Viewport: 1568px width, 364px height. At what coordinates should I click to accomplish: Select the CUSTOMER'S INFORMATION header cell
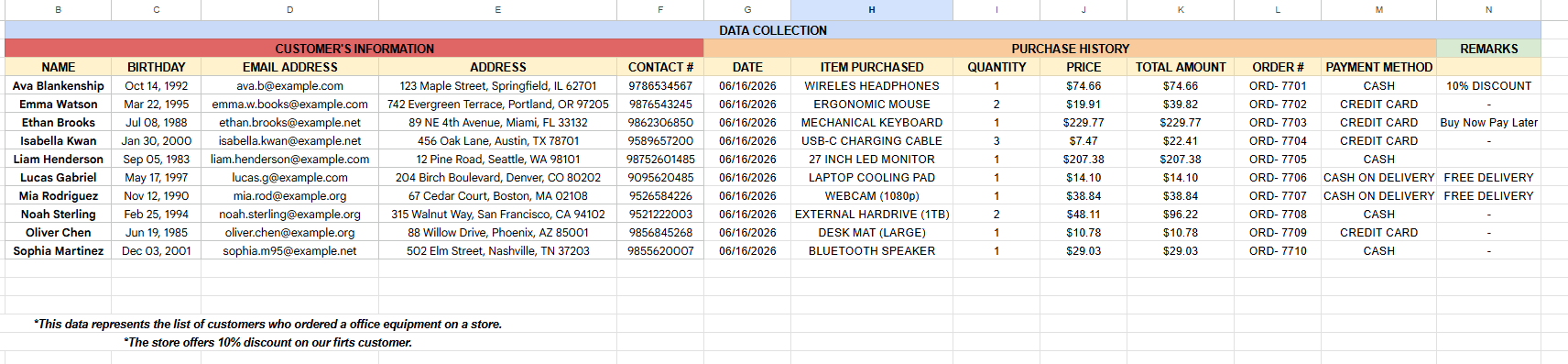(x=354, y=49)
